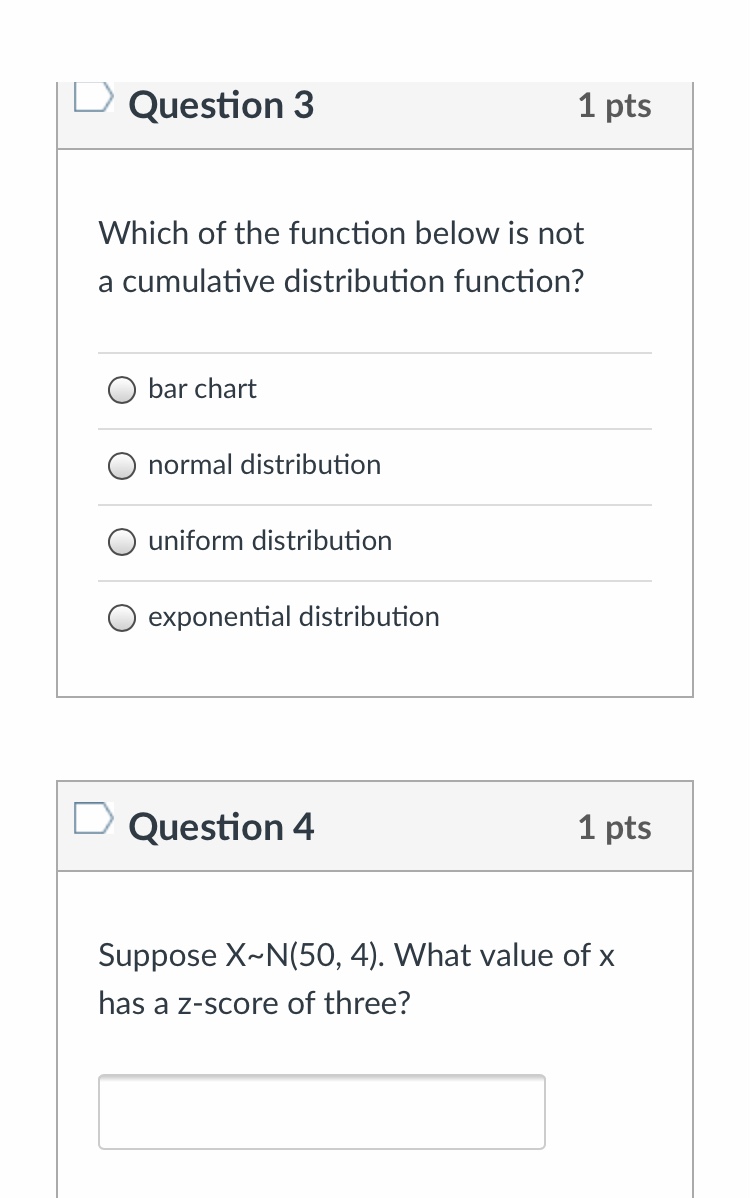Click the line "has a z-score of three?"

[x=254, y=1003]
